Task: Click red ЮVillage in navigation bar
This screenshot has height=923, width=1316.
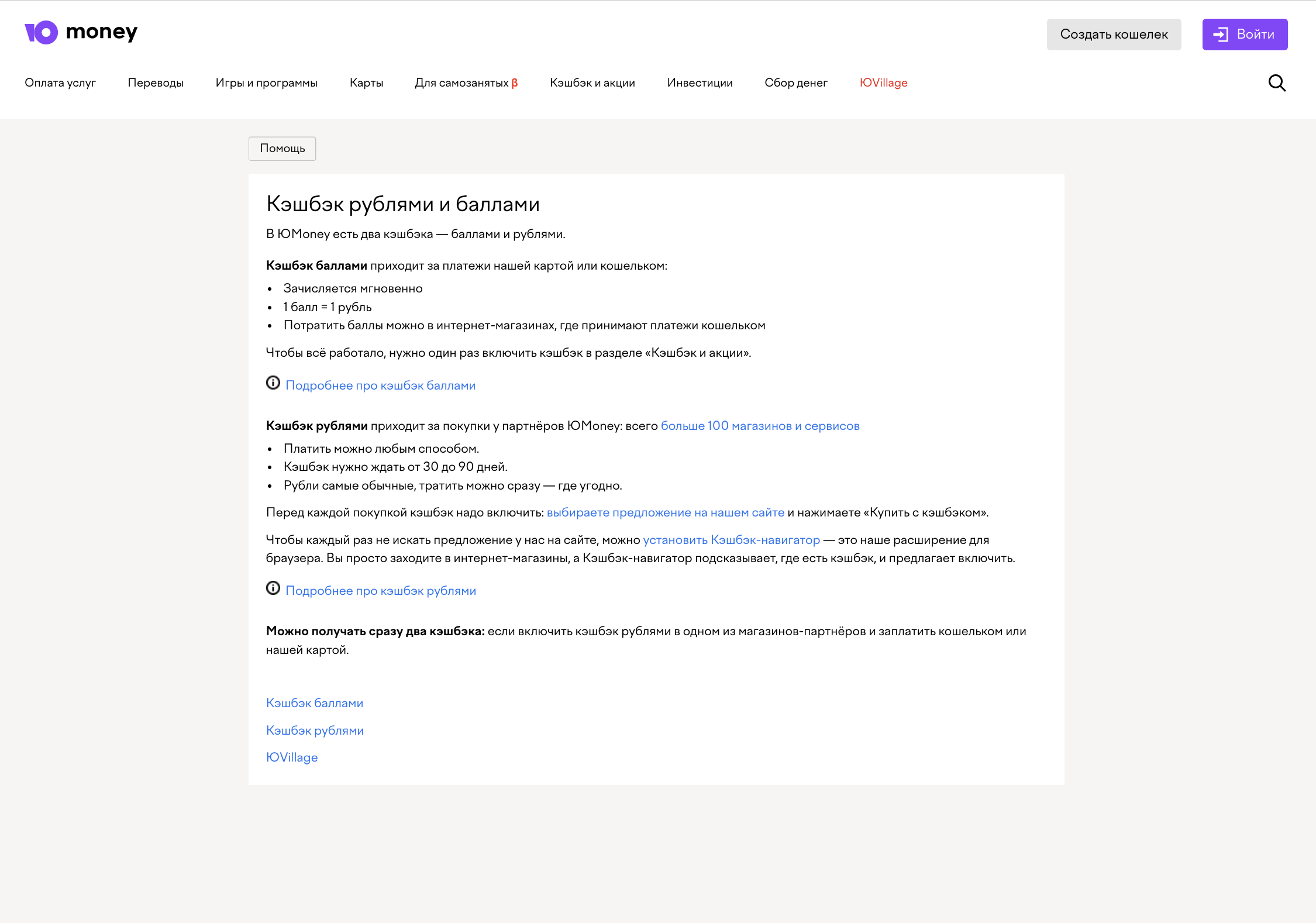Action: (x=883, y=83)
